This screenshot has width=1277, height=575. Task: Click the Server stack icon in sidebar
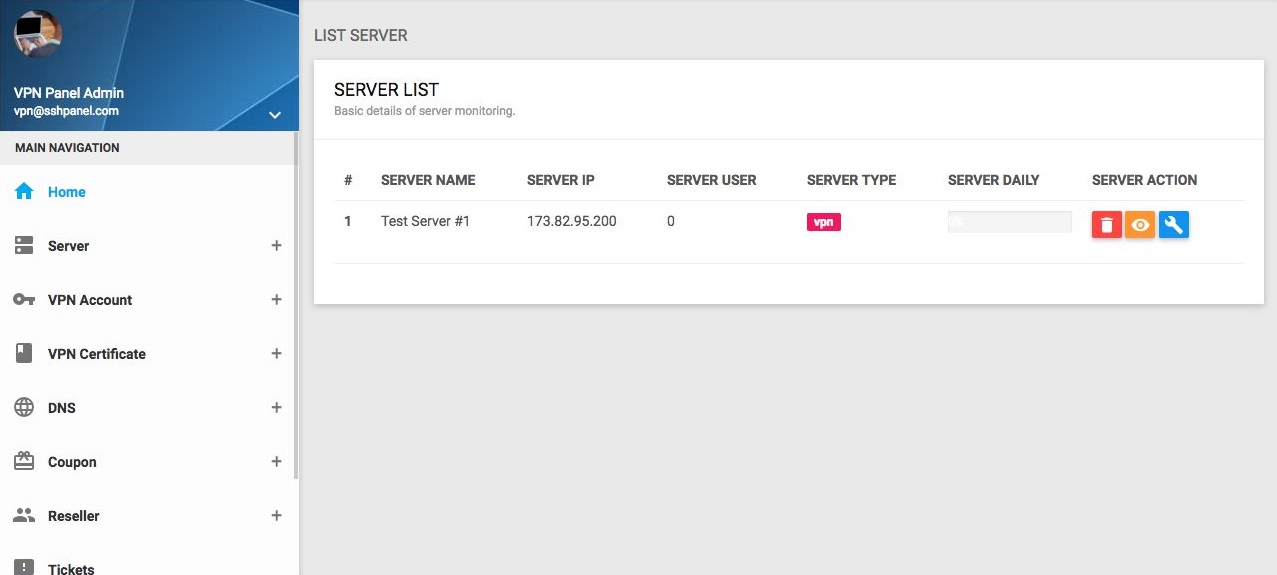[24, 246]
